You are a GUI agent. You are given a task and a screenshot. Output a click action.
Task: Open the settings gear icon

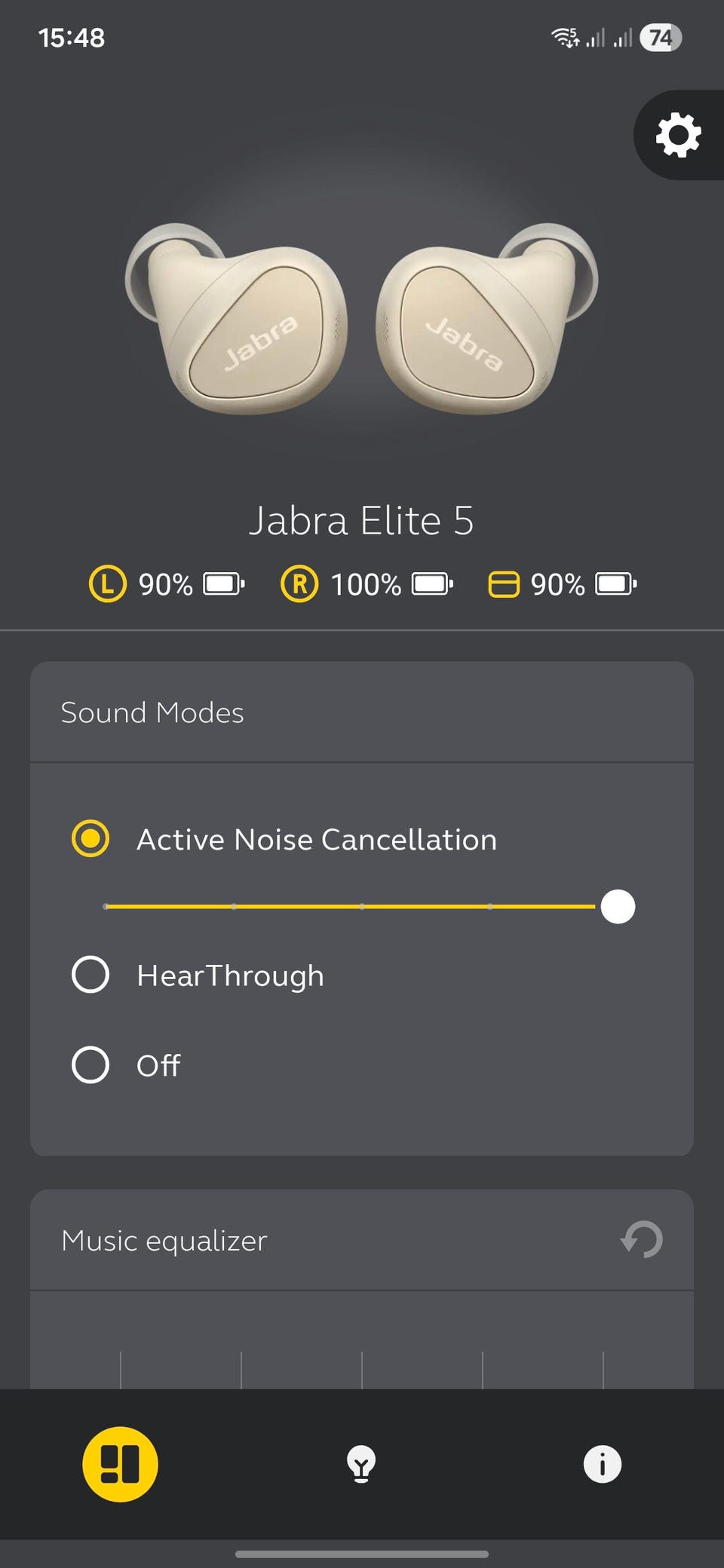tap(678, 135)
